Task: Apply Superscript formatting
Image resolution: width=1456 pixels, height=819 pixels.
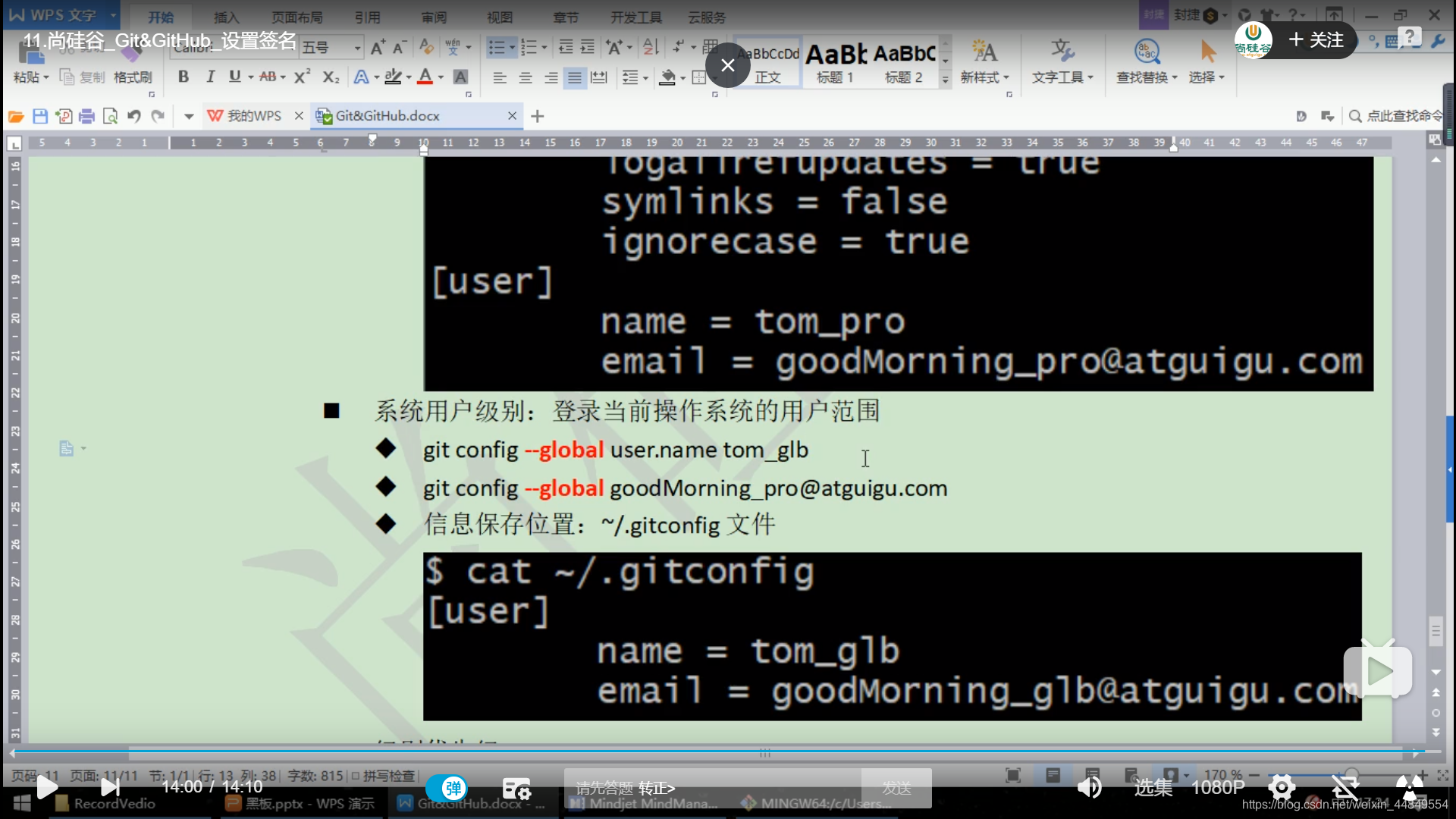Action: coord(302,77)
